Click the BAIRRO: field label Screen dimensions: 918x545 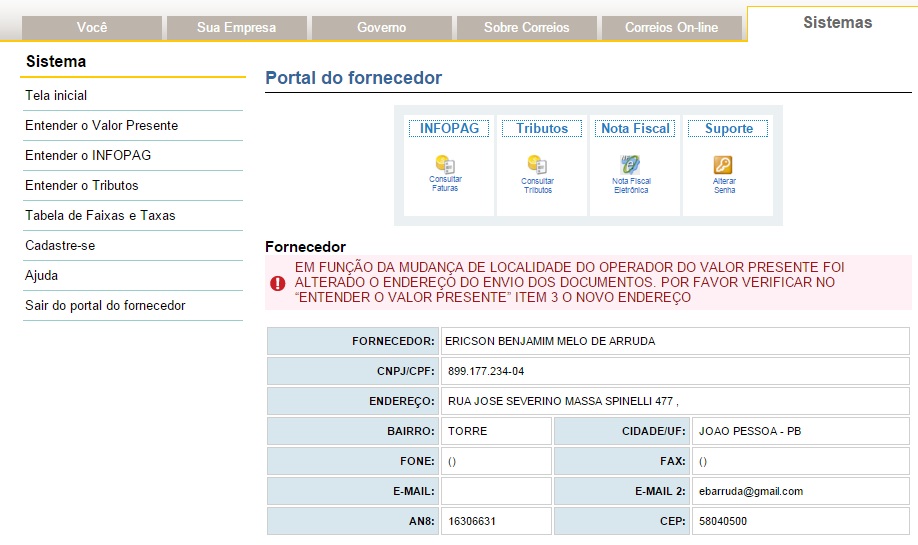click(410, 431)
